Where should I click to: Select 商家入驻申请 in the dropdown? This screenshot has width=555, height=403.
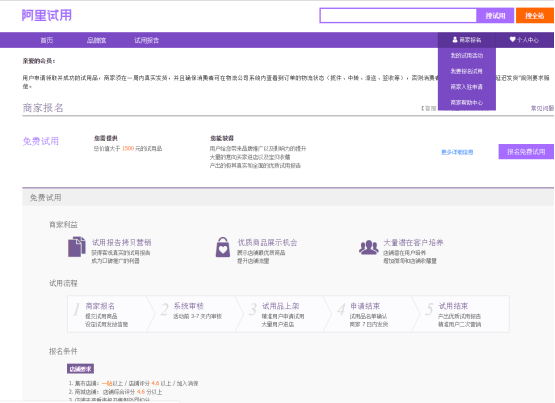point(467,87)
